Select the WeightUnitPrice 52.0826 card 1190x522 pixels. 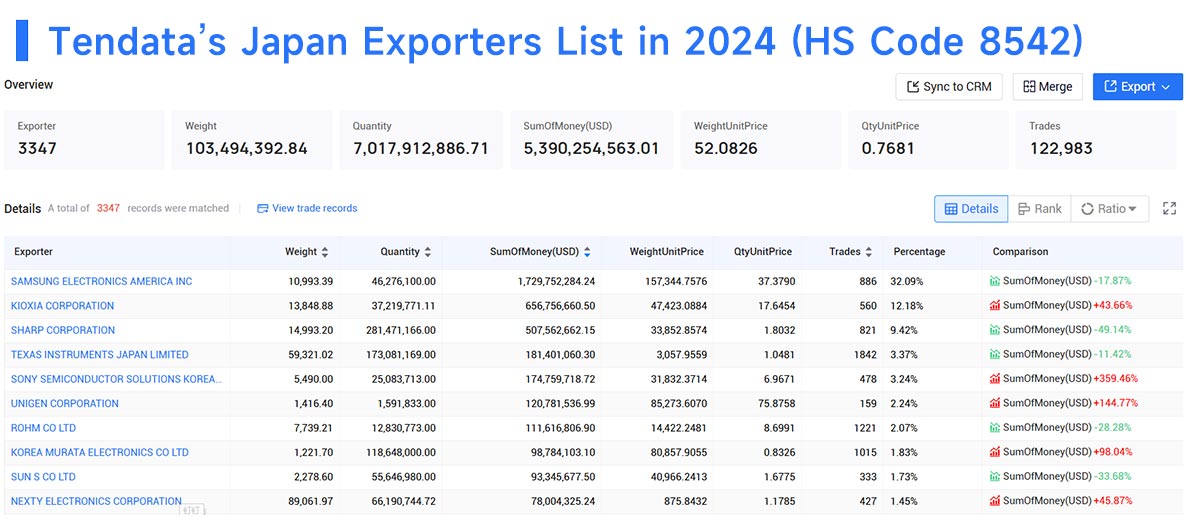761,140
